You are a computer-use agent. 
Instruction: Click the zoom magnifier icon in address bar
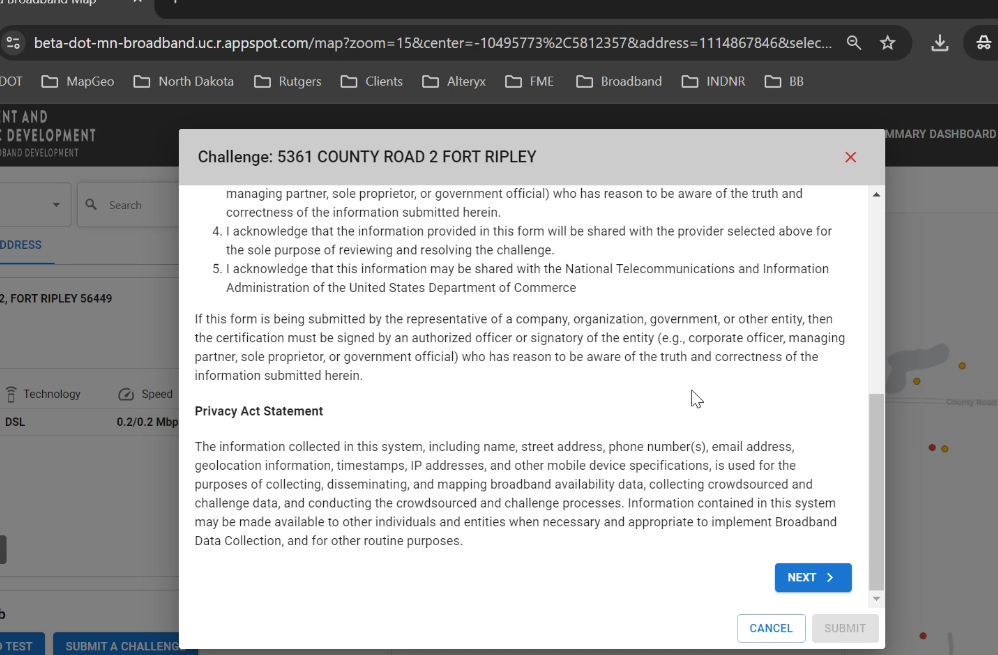pyautogui.click(x=854, y=43)
